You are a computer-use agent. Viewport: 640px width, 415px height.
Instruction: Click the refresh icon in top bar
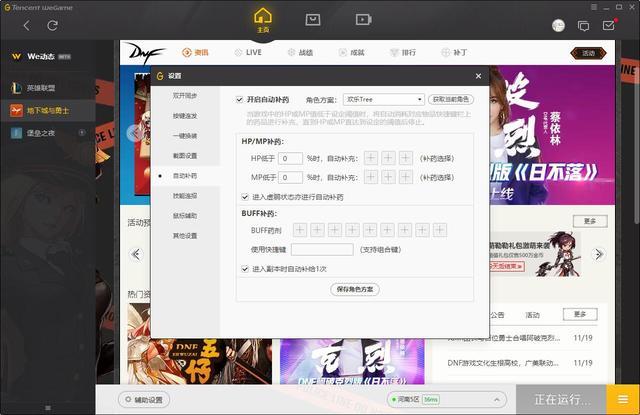pyautogui.click(x=53, y=25)
